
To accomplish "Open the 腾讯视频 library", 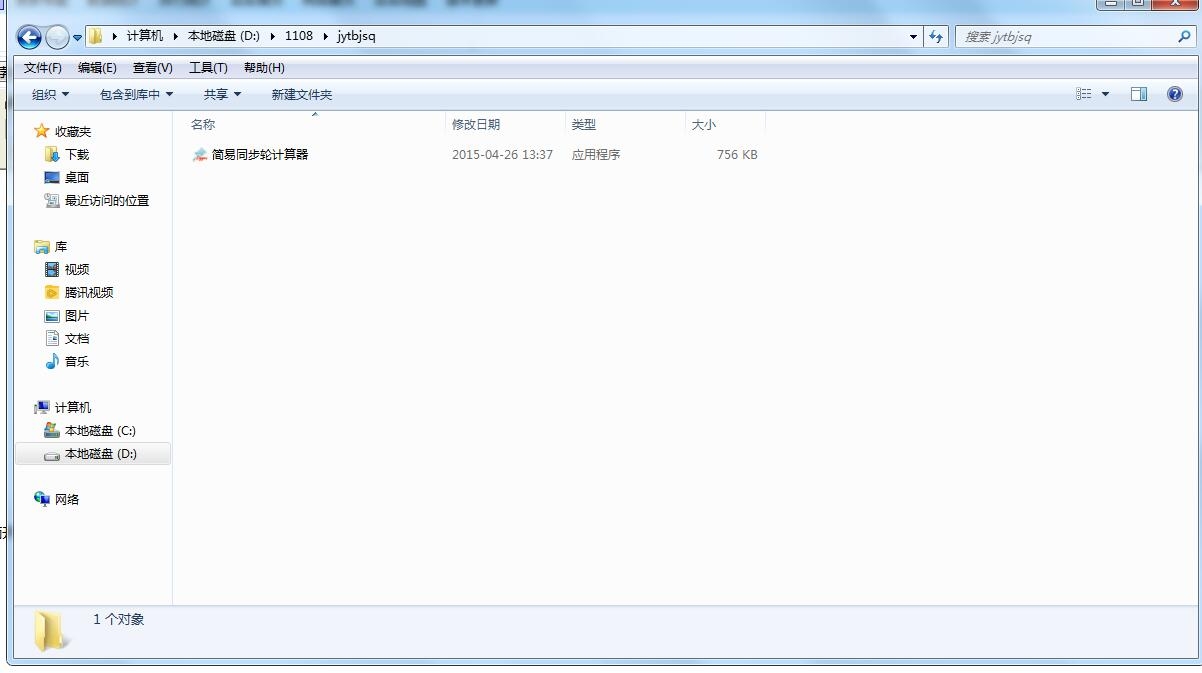I will tap(89, 292).
